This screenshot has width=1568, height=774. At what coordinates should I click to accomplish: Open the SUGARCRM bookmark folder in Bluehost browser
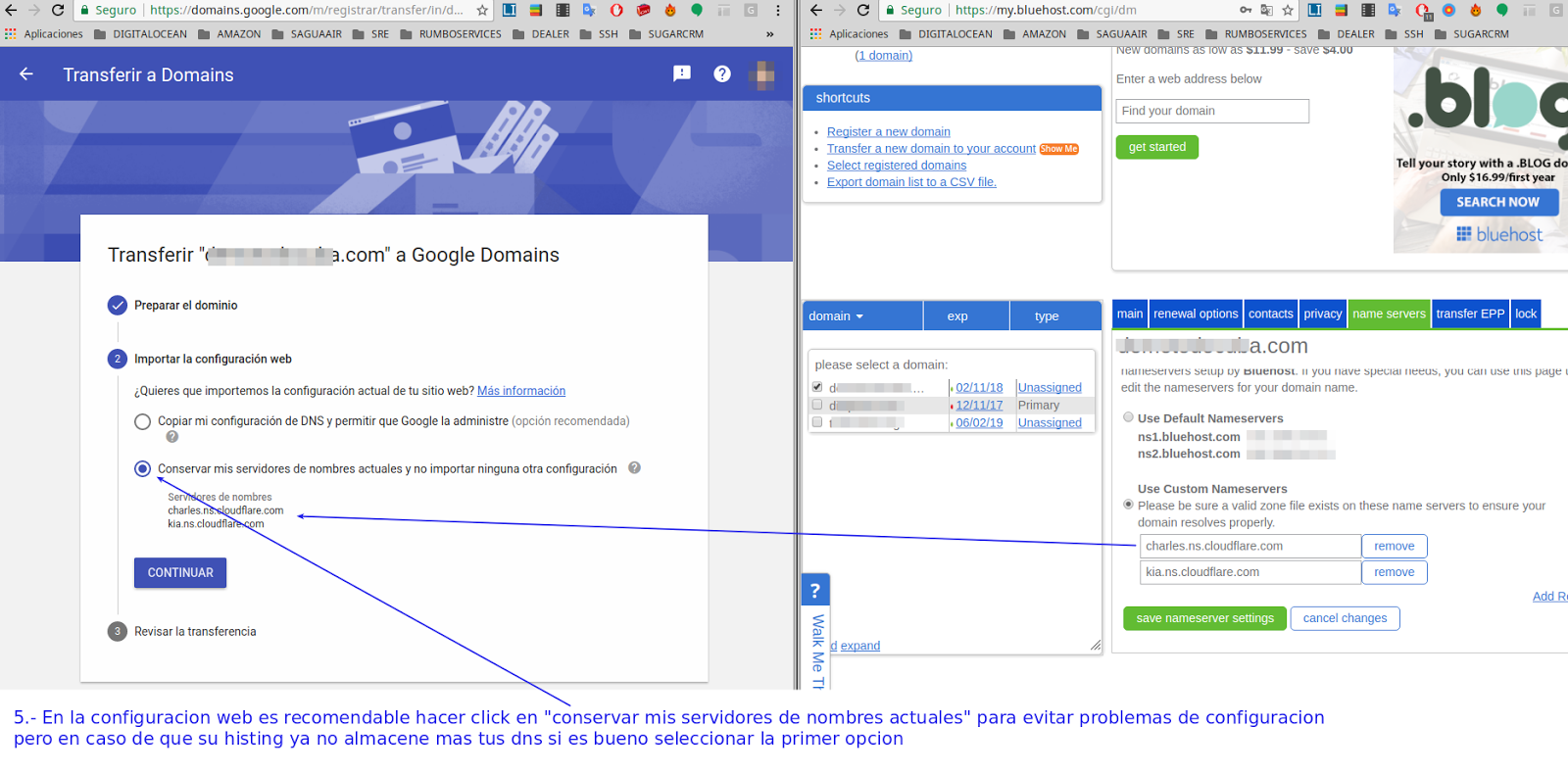point(1472,33)
